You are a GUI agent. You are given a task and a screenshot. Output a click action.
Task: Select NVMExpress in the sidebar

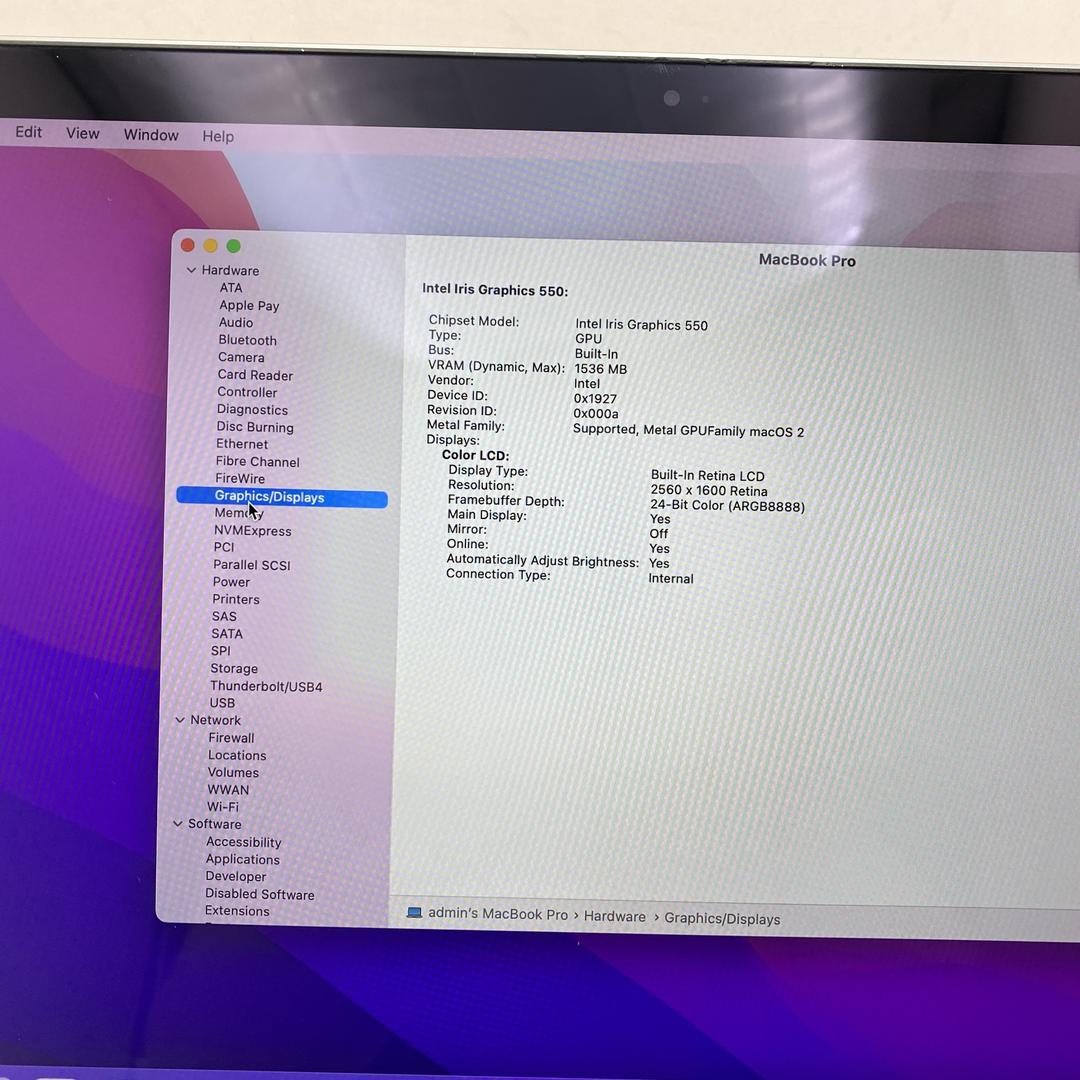pyautogui.click(x=252, y=531)
